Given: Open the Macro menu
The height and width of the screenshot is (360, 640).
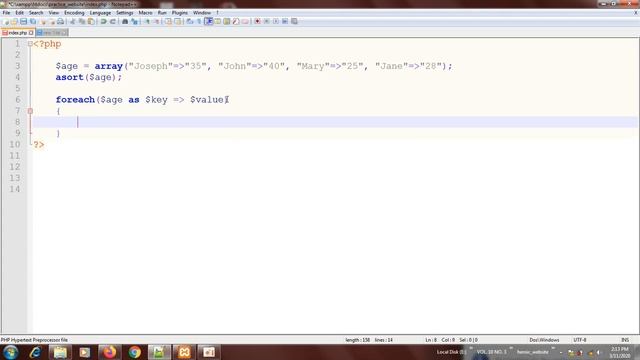Looking at the screenshot, I should pos(145,13).
